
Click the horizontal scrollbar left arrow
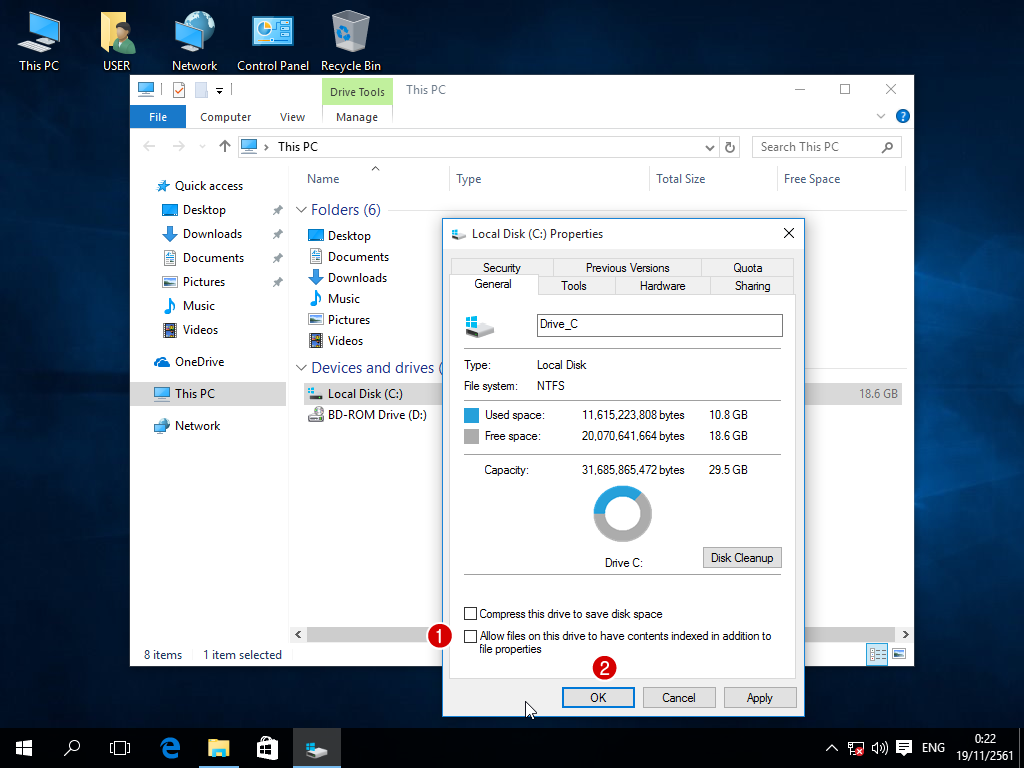(298, 634)
